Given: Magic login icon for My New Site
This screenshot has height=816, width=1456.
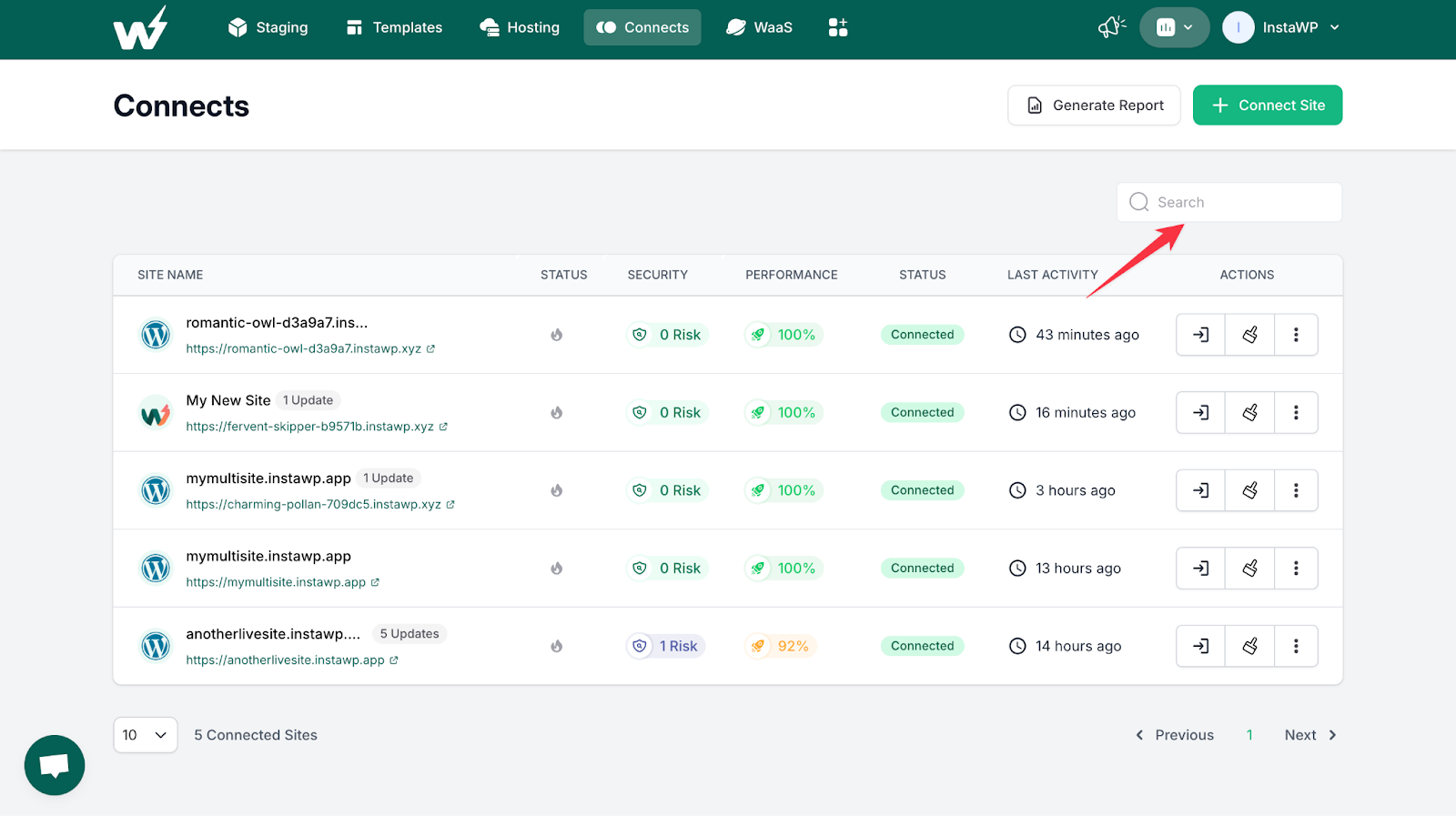Looking at the screenshot, I should click(1201, 413).
